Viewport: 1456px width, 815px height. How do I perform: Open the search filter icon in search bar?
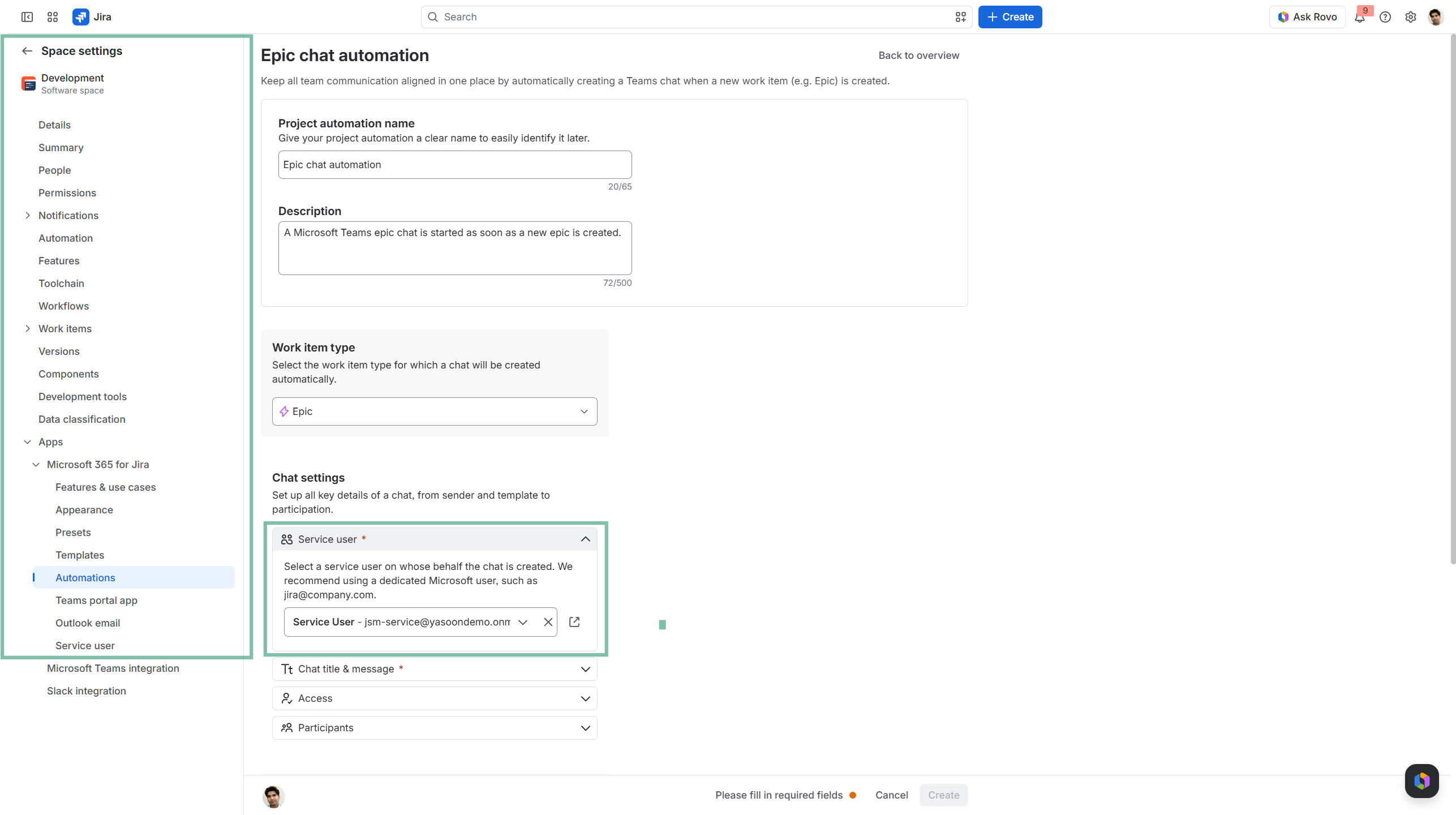click(x=960, y=17)
